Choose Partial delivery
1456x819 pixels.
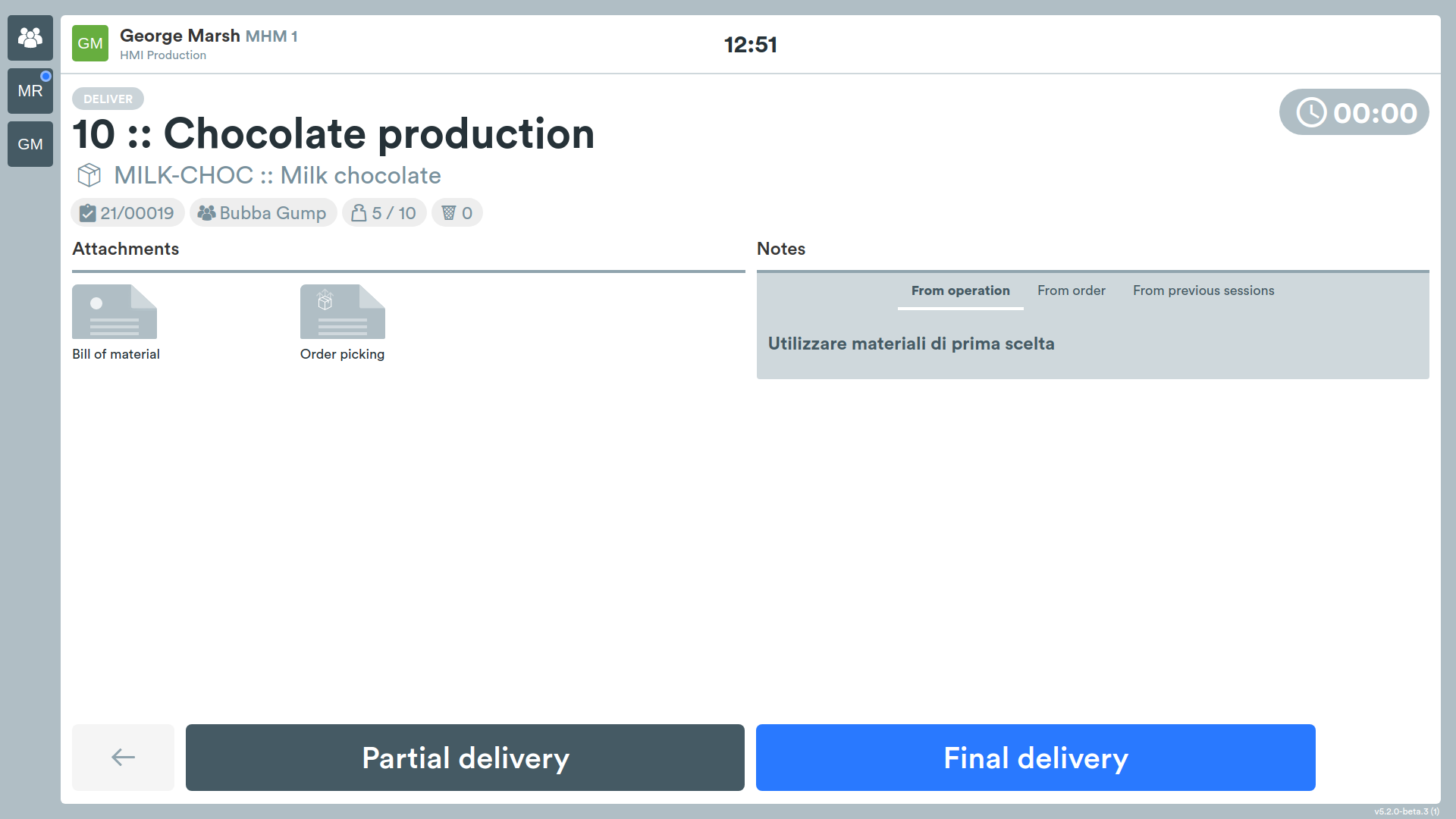pyautogui.click(x=465, y=757)
